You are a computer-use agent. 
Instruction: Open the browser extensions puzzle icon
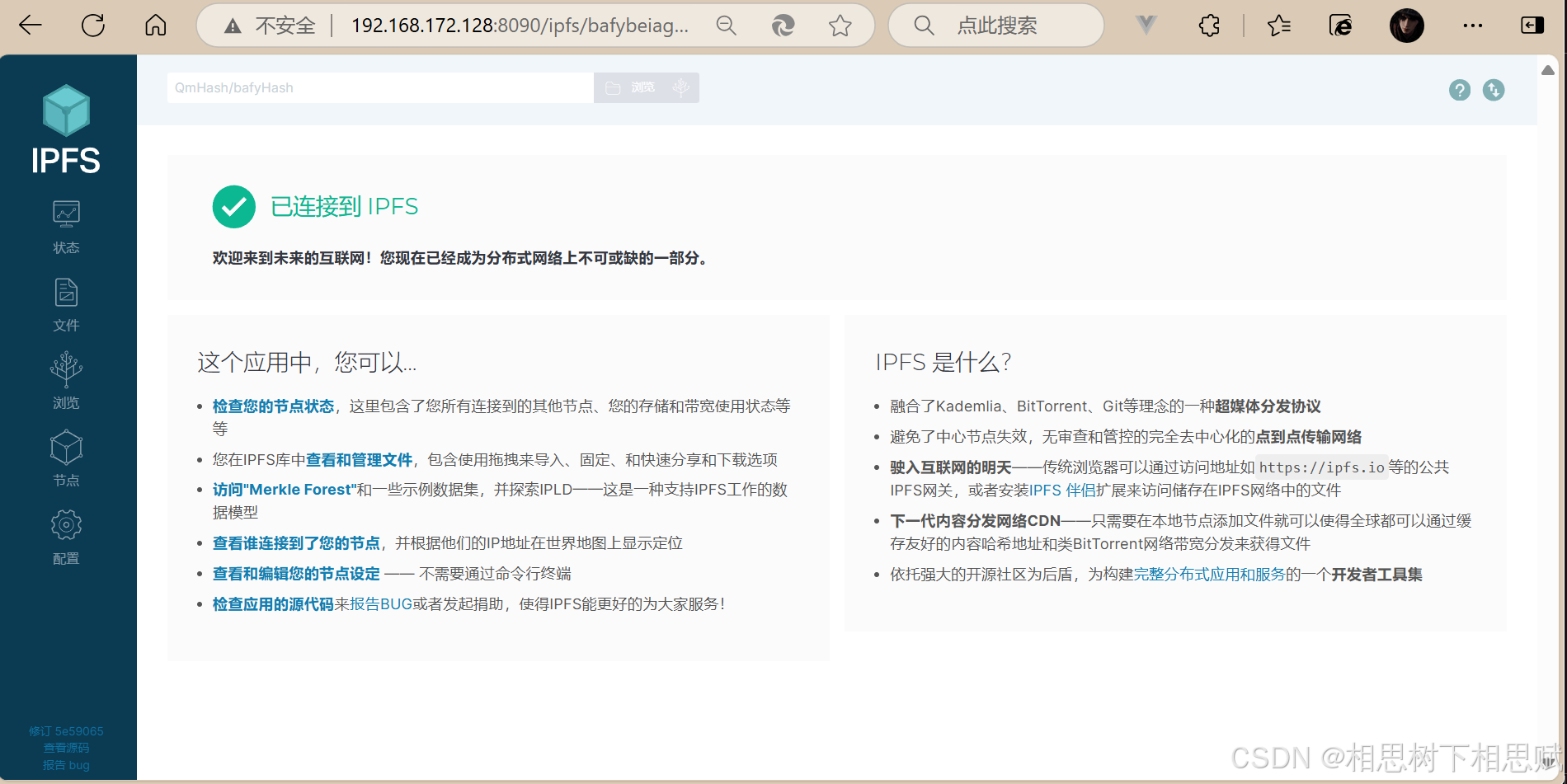coord(1208,26)
